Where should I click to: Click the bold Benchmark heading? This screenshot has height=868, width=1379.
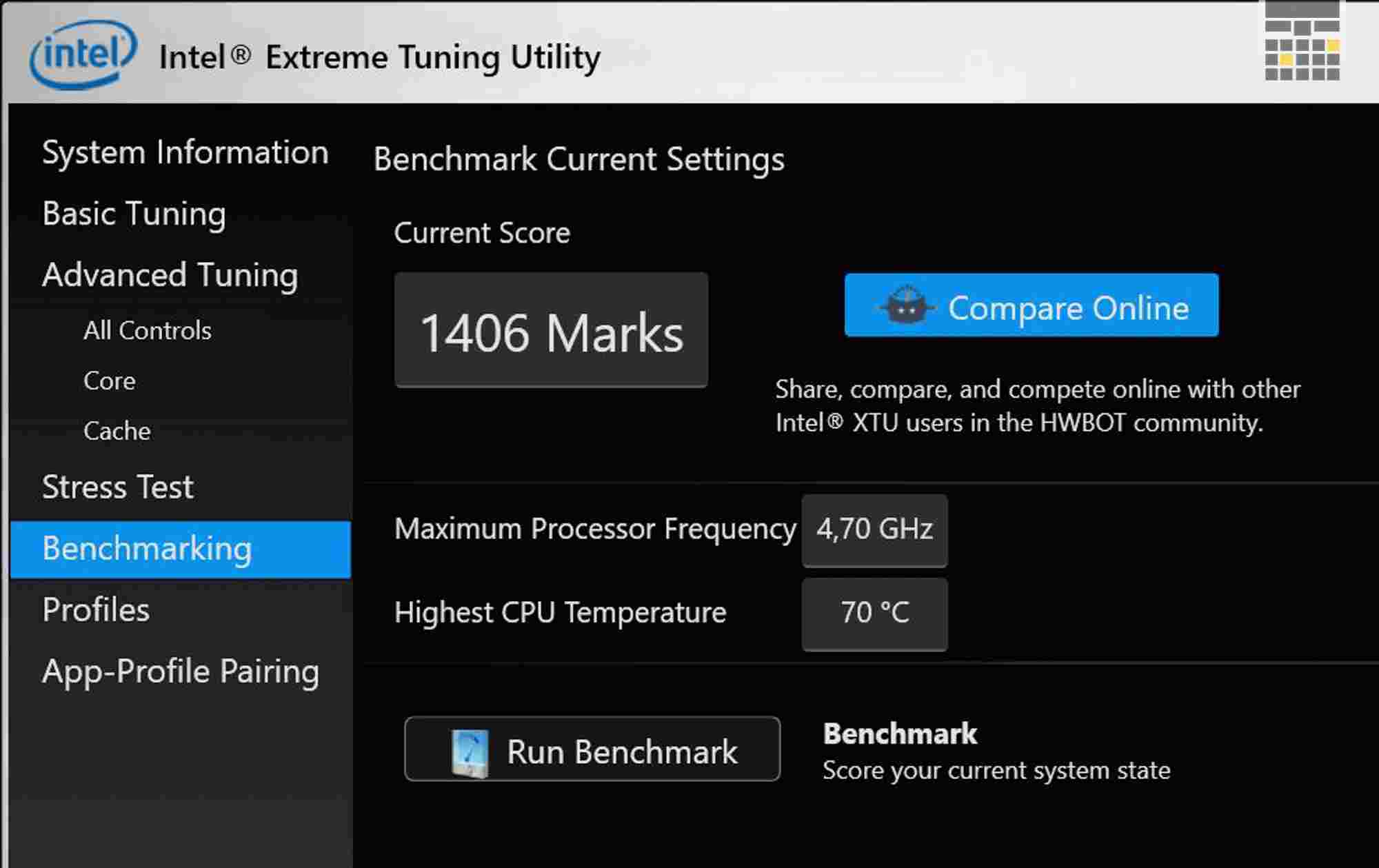click(900, 734)
